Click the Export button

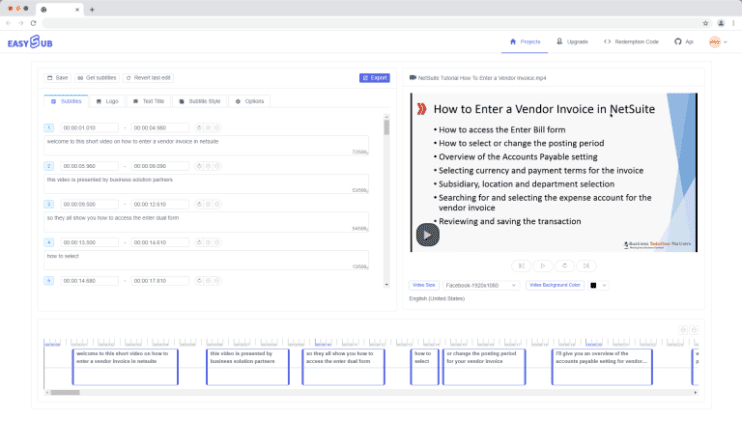[x=374, y=77]
